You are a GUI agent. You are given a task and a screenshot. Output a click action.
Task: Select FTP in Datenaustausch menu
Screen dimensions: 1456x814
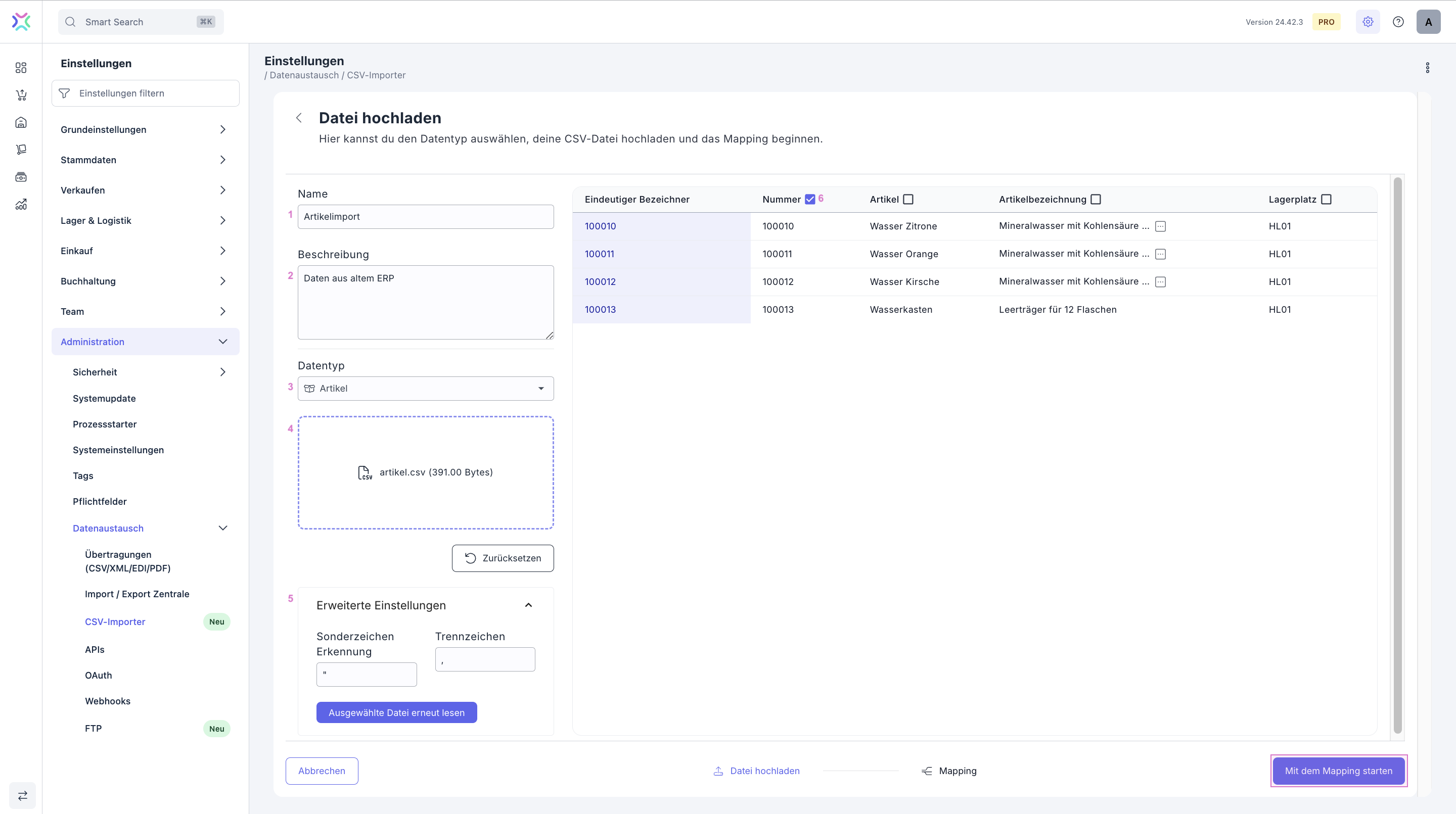click(x=93, y=729)
